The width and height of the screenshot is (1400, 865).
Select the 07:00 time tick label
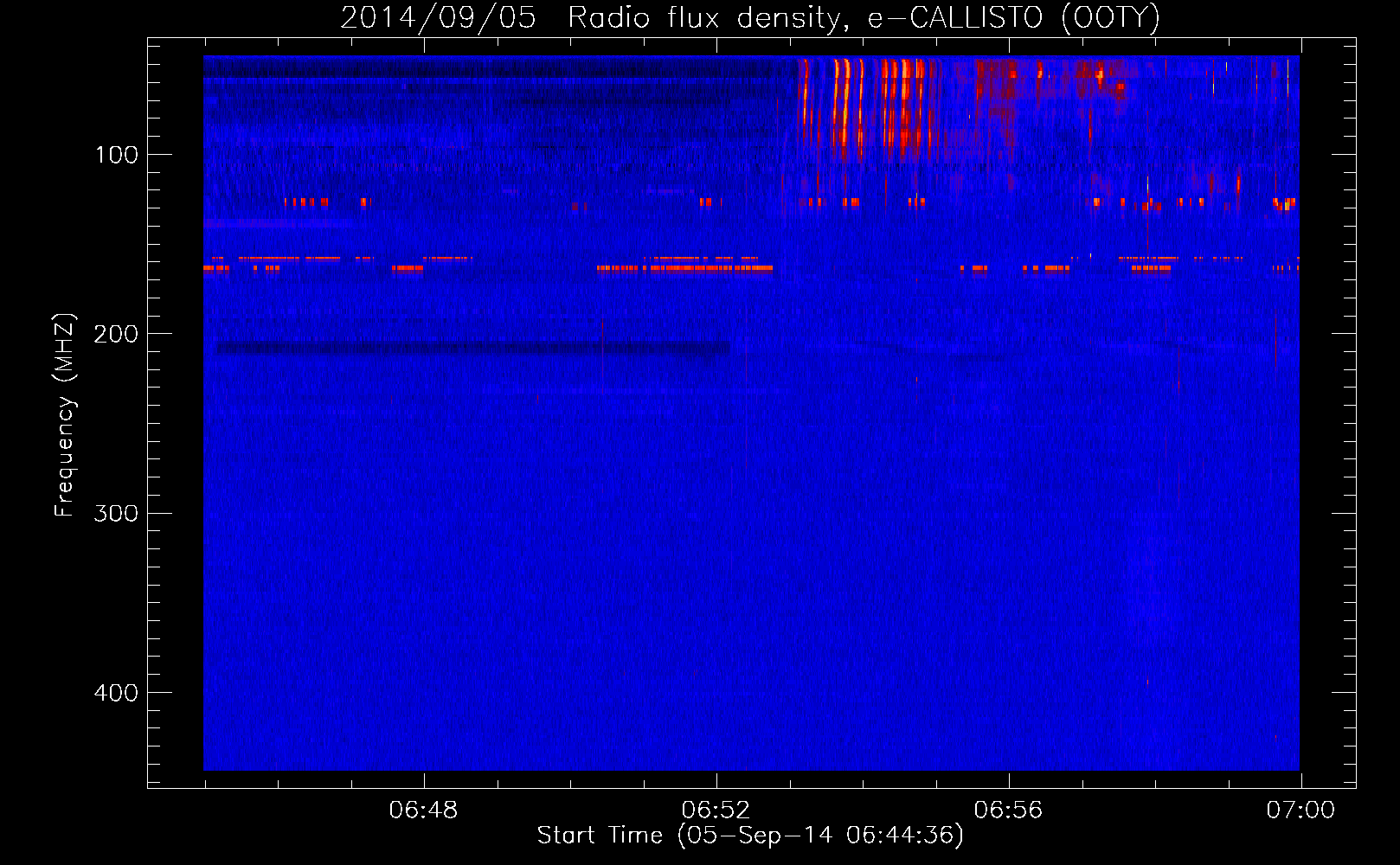point(1300,811)
